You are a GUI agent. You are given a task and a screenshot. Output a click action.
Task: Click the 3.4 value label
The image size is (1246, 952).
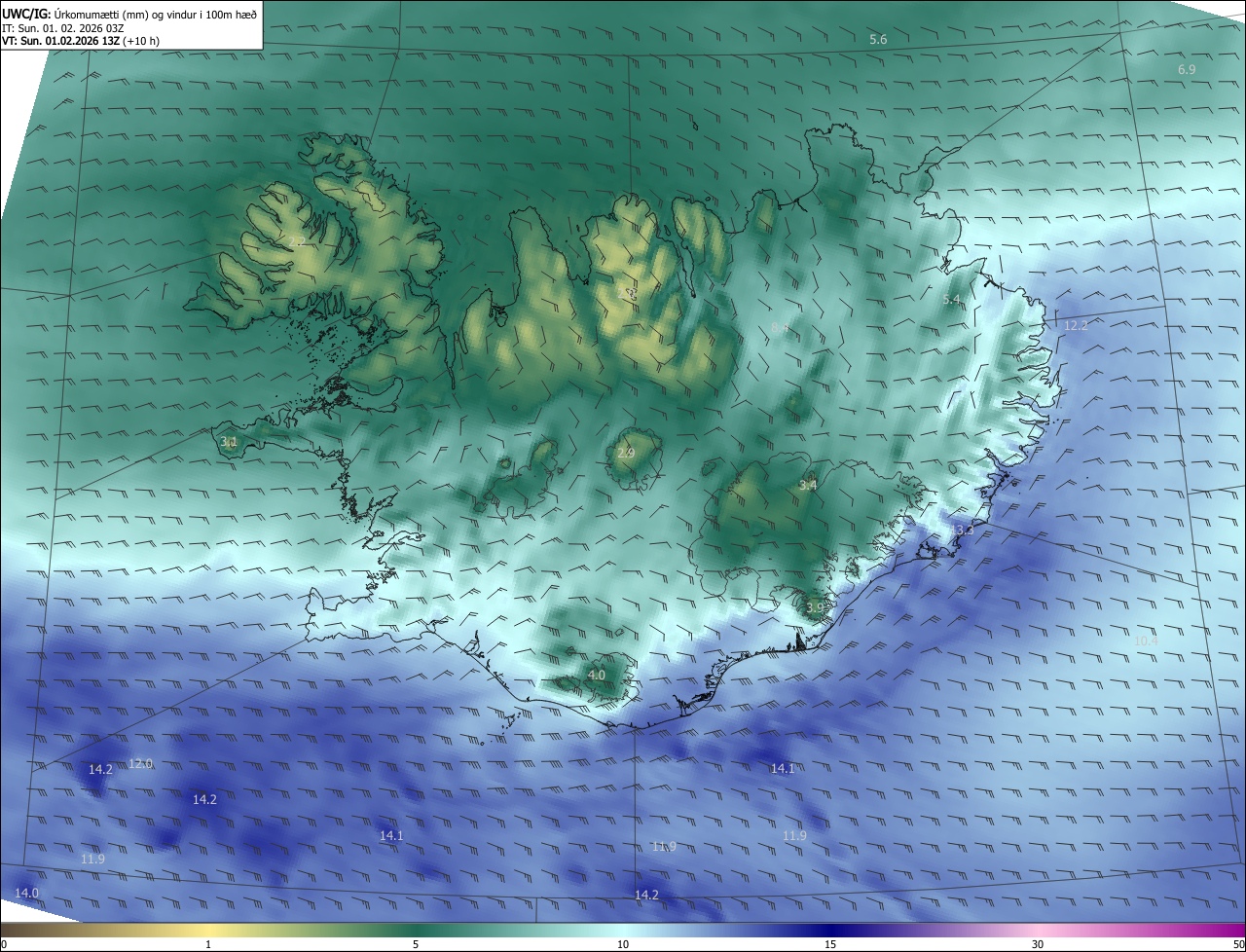(x=808, y=485)
